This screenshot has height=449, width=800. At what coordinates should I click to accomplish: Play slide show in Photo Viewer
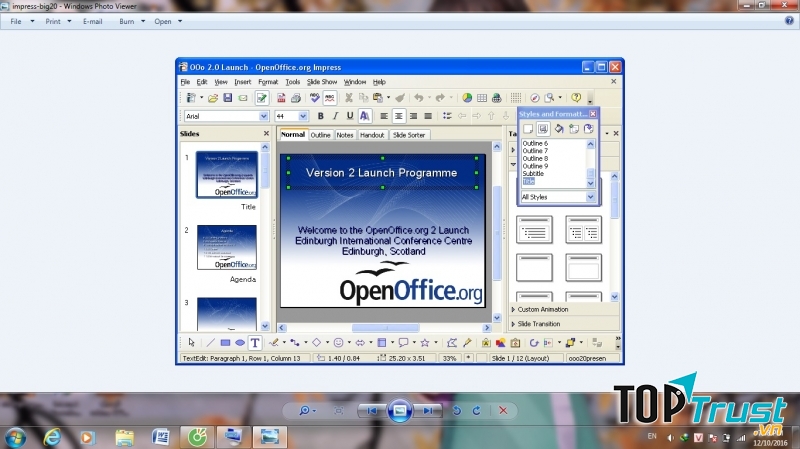[x=399, y=410]
